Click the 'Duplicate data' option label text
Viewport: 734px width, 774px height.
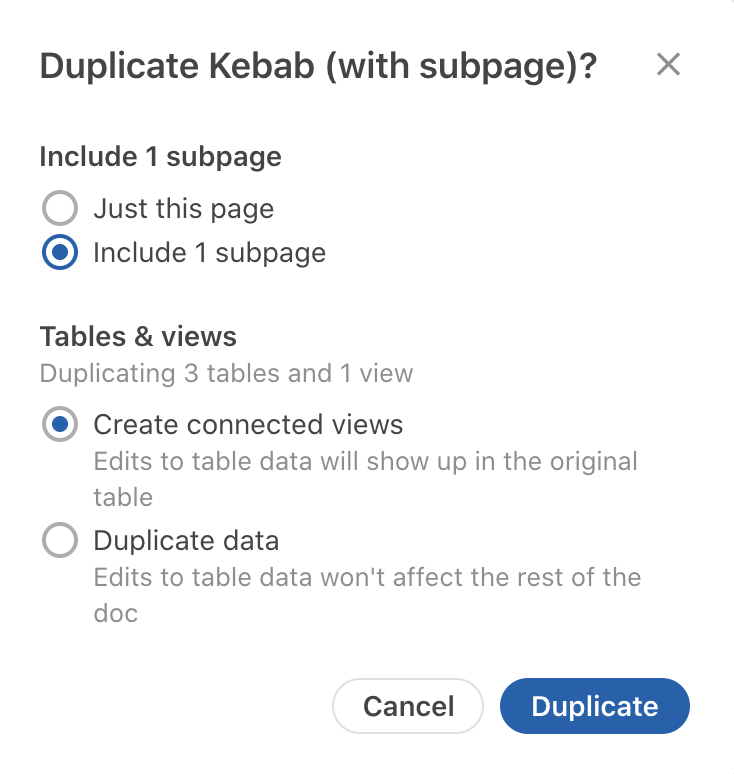[186, 541]
